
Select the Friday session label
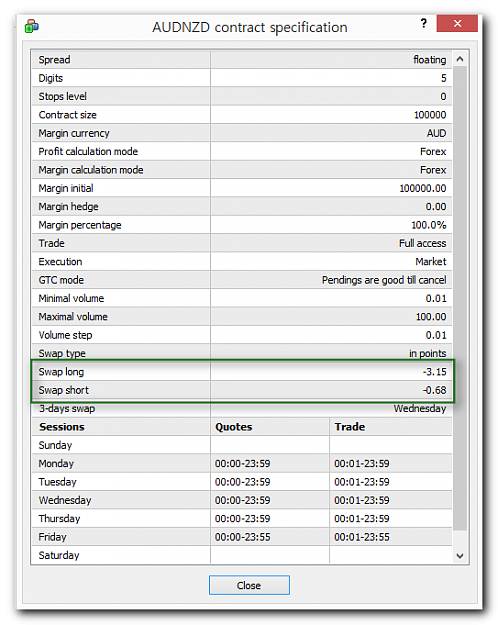point(52,537)
